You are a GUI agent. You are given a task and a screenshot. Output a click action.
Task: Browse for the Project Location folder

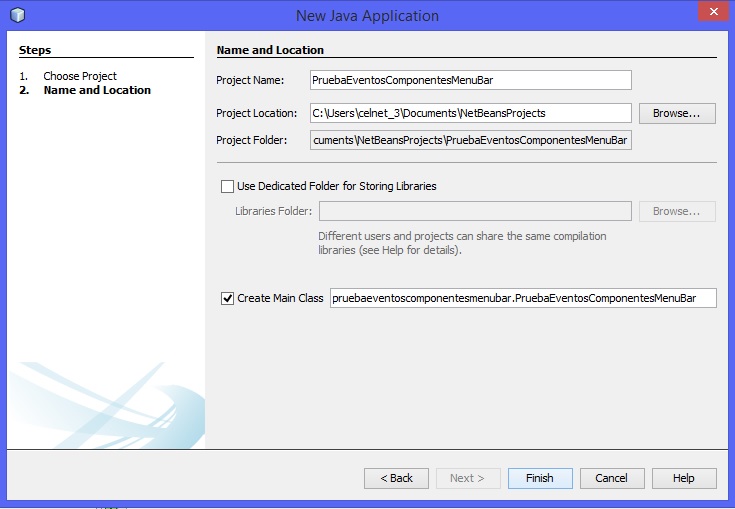(x=677, y=113)
